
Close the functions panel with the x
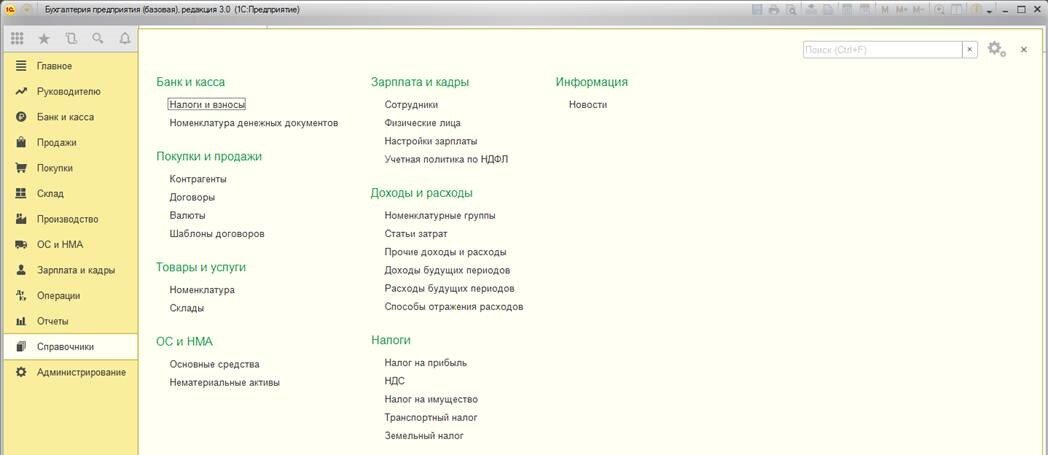1024,49
